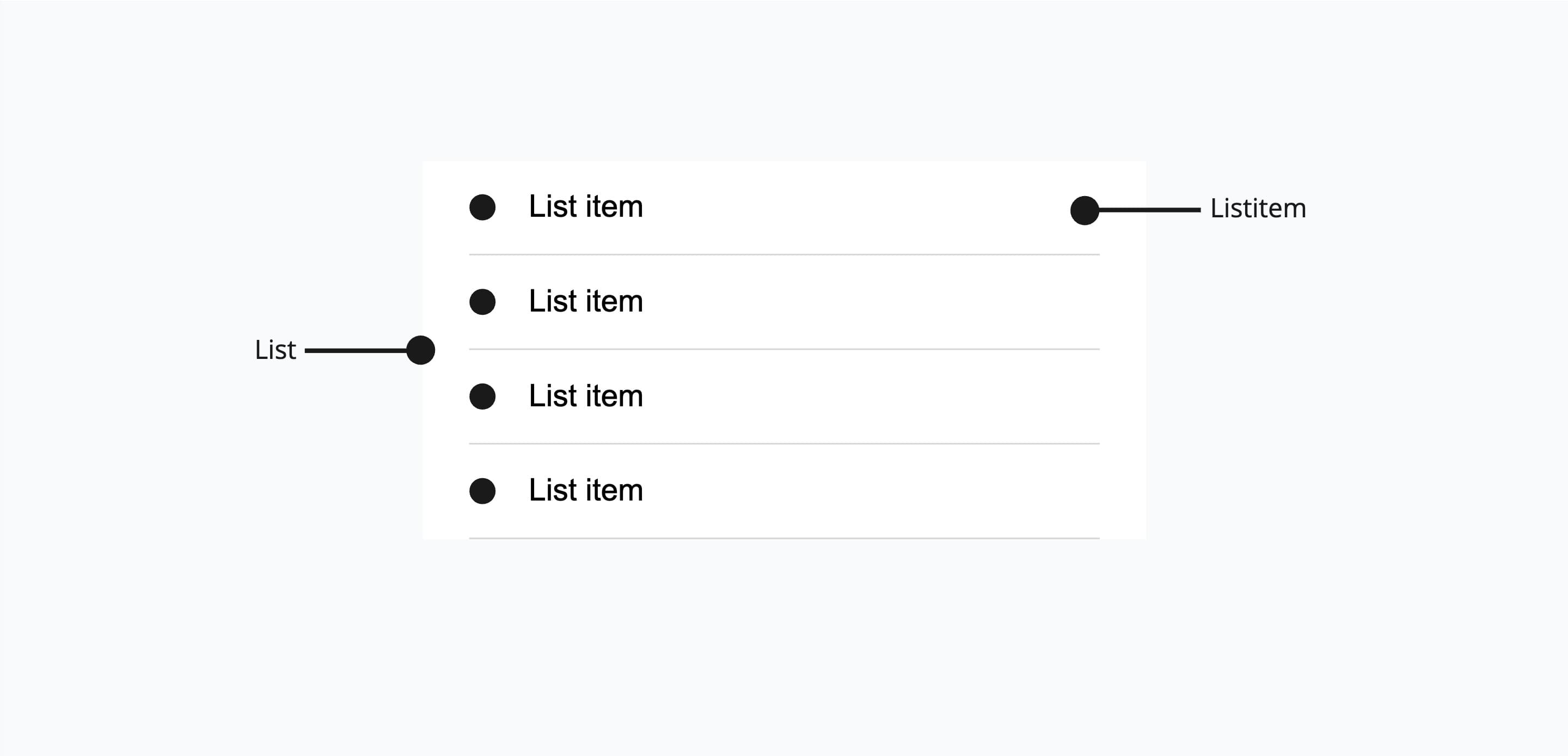Click the List label text
The width and height of the screenshot is (1568, 756).
(x=275, y=349)
